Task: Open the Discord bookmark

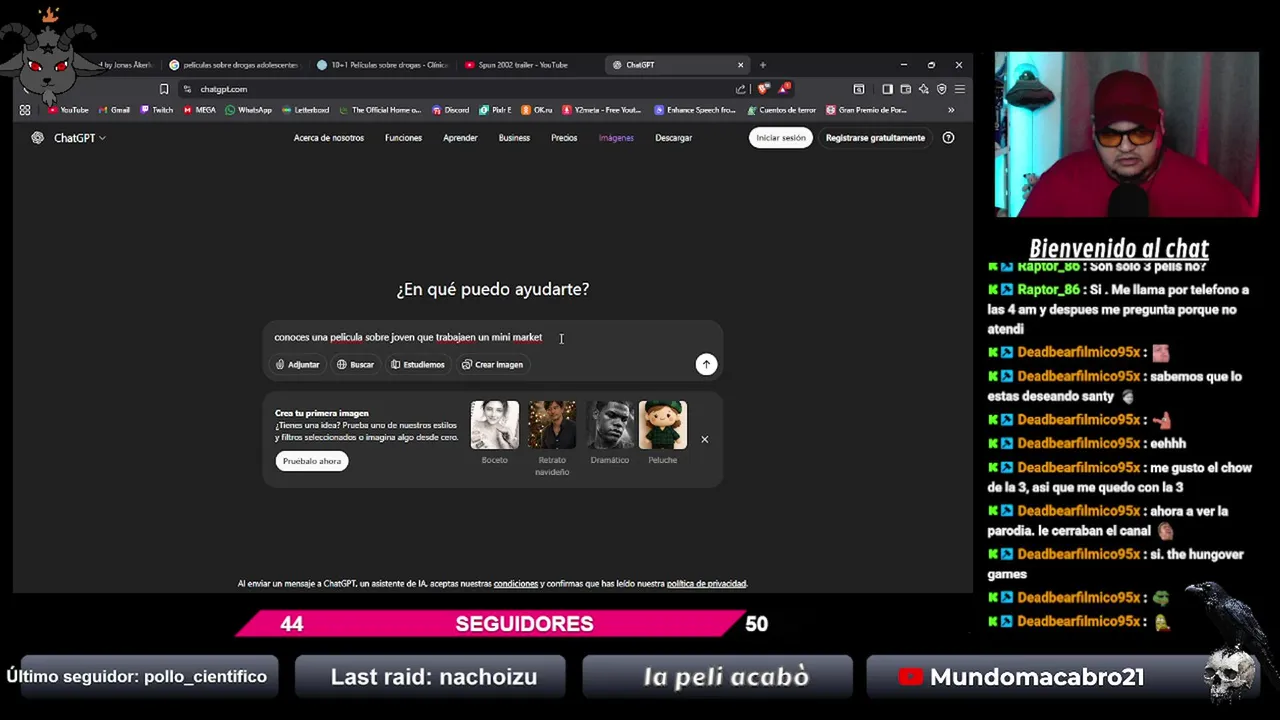Action: [450, 110]
